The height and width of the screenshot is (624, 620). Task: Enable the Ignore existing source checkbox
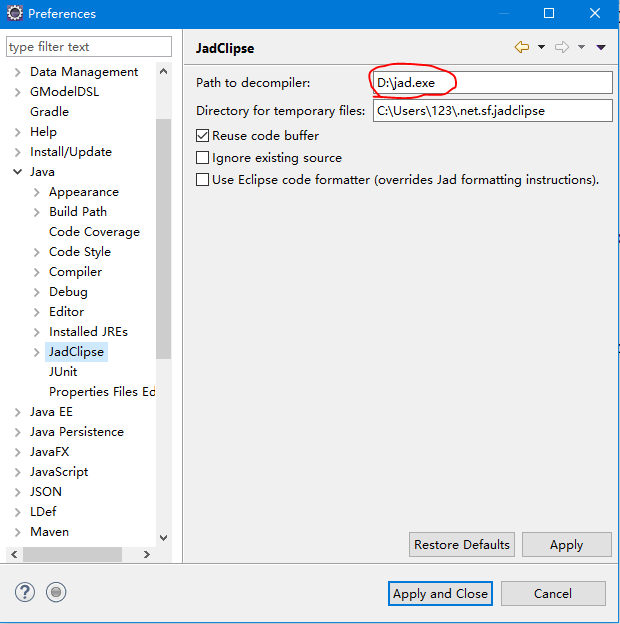coord(202,158)
